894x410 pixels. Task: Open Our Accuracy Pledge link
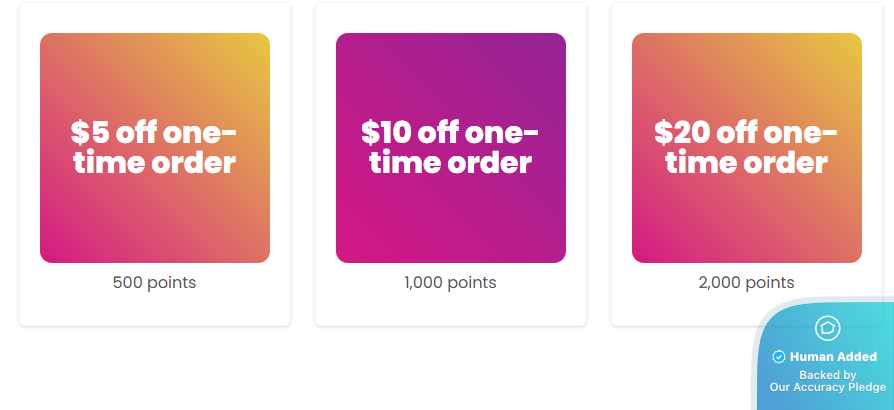[827, 387]
